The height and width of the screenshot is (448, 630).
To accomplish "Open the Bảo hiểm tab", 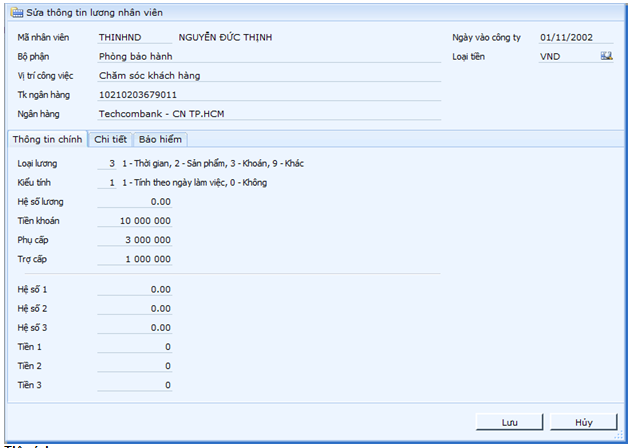I will pyautogui.click(x=160, y=139).
